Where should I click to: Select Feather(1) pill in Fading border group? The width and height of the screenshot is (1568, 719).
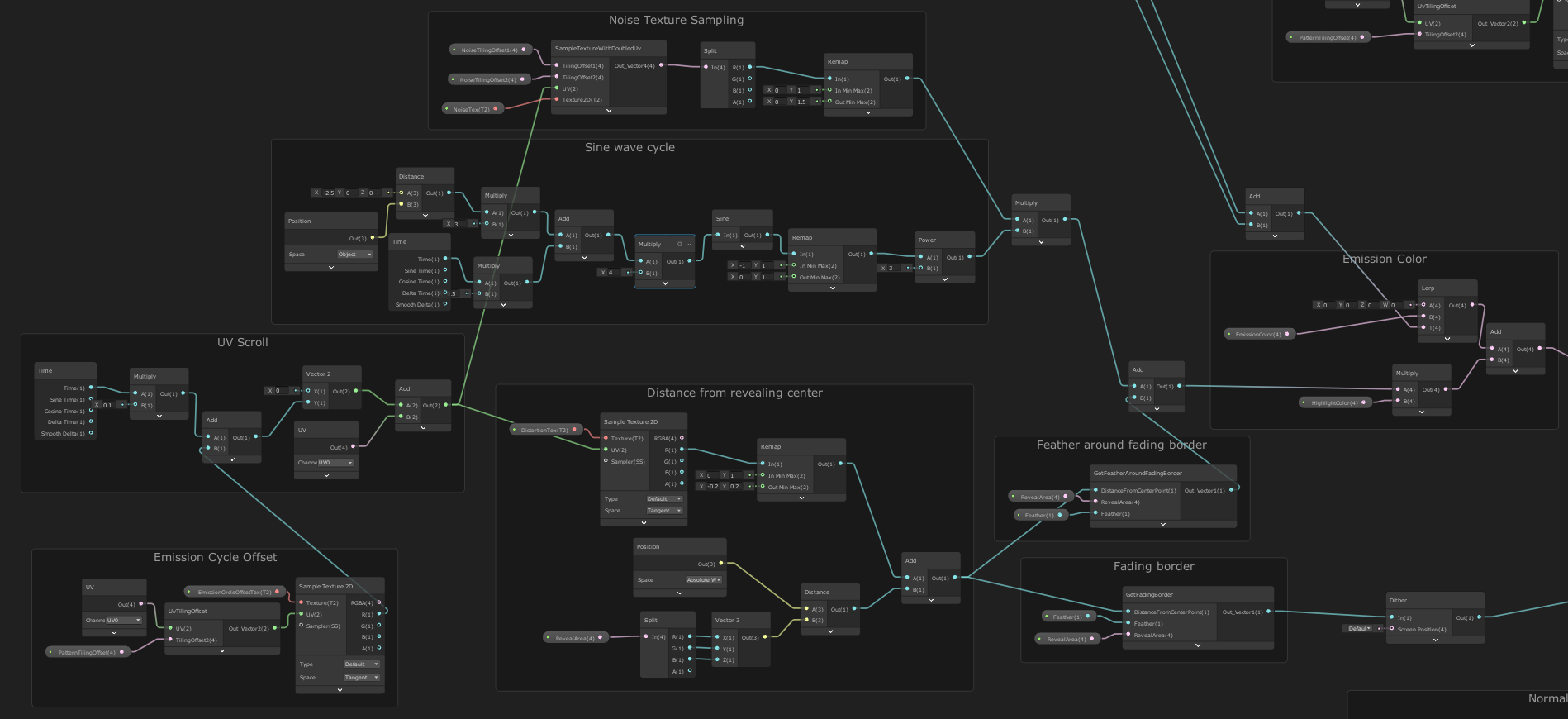click(1070, 617)
